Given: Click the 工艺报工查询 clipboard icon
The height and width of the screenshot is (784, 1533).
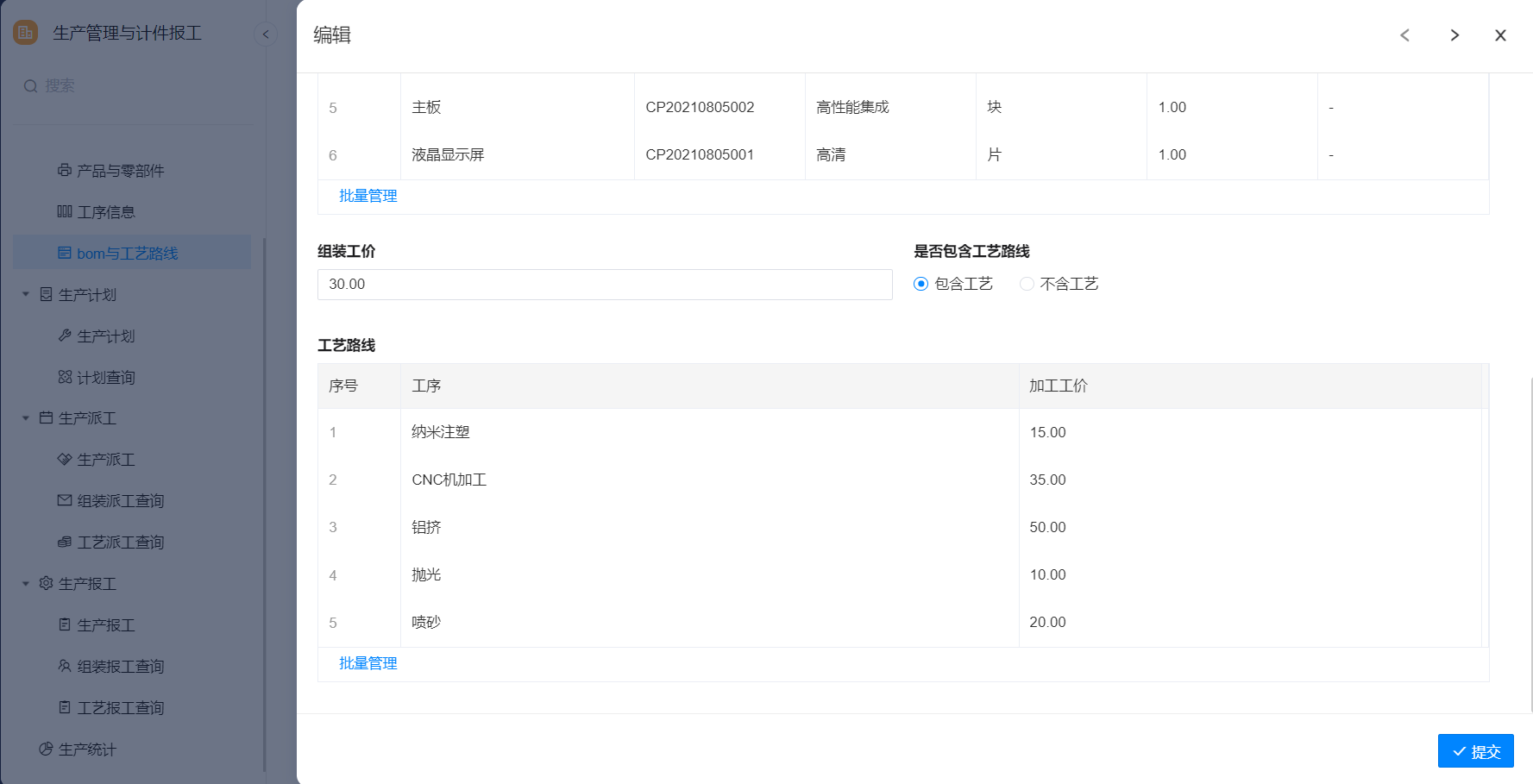Looking at the screenshot, I should [65, 707].
